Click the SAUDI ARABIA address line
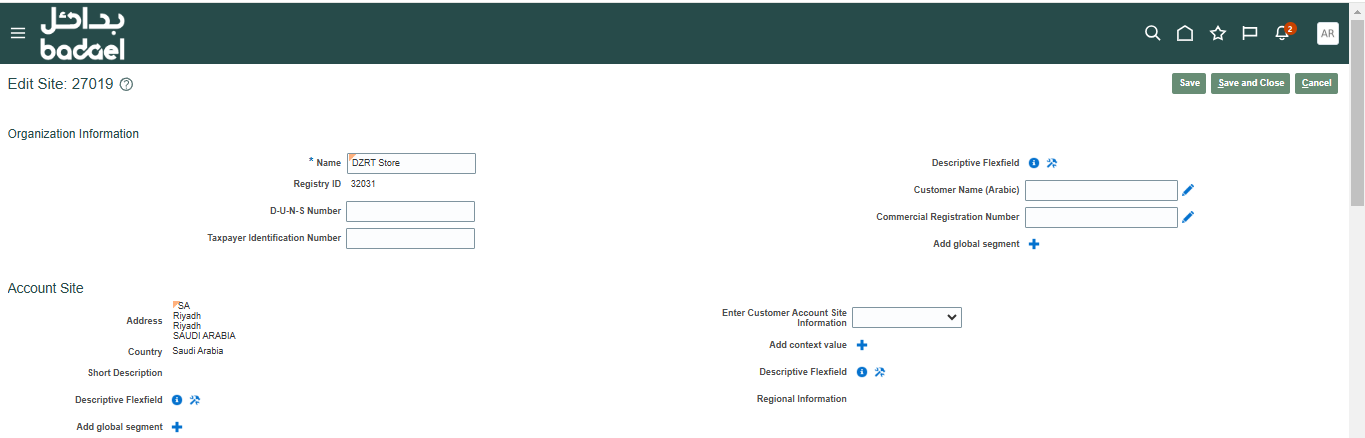This screenshot has height=438, width=1365. (x=204, y=336)
